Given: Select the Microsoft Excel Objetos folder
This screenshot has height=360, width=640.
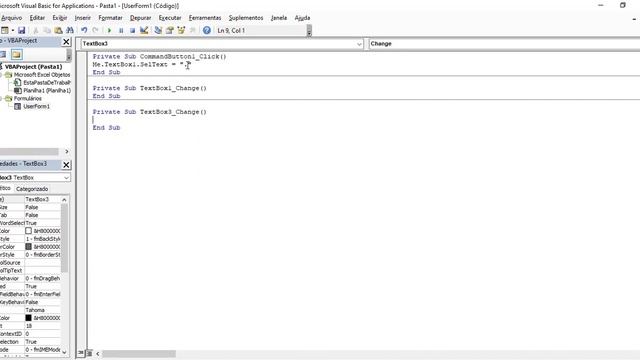Looking at the screenshot, I should (x=42, y=75).
